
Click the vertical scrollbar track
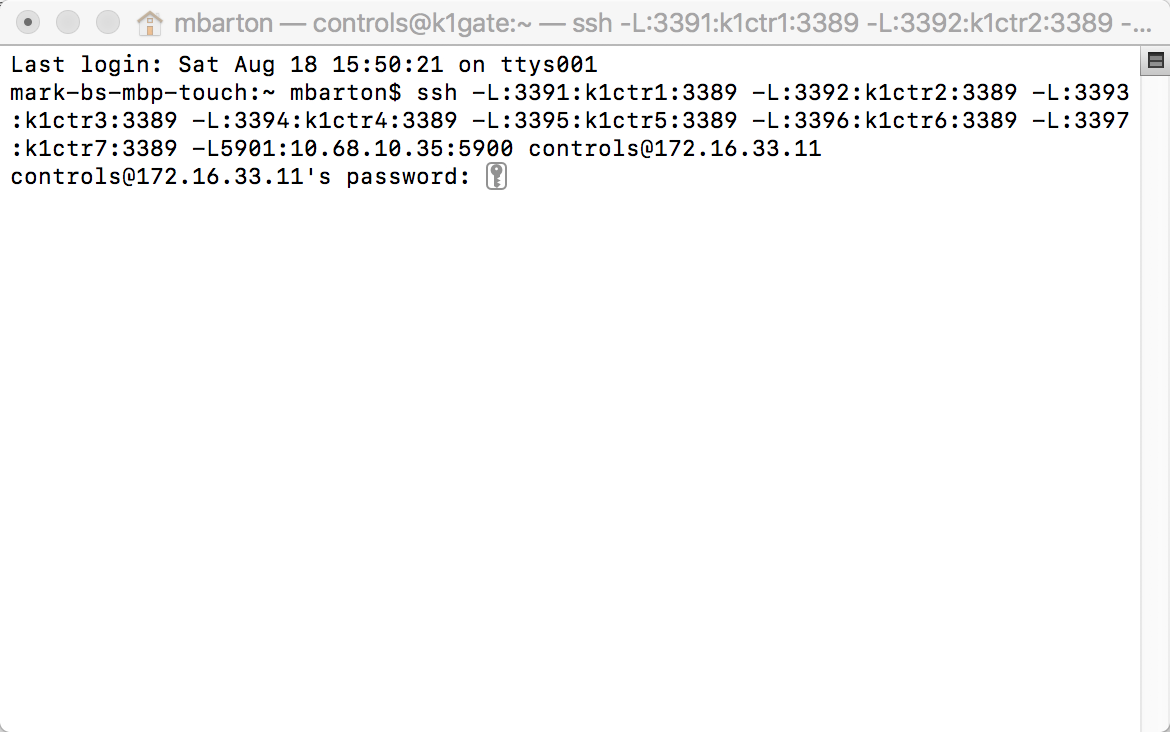1155,400
